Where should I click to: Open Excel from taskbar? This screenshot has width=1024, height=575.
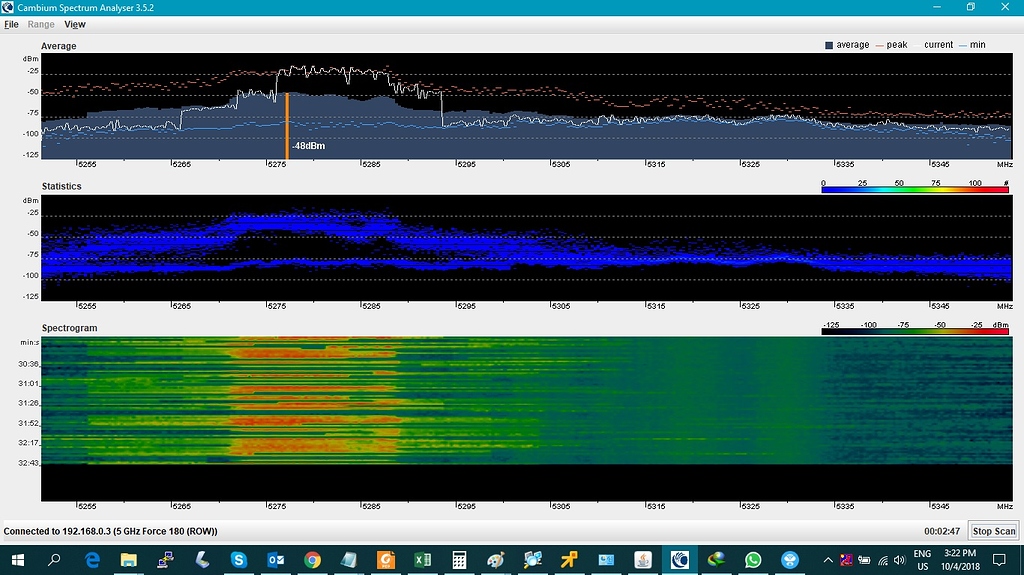pyautogui.click(x=423, y=560)
